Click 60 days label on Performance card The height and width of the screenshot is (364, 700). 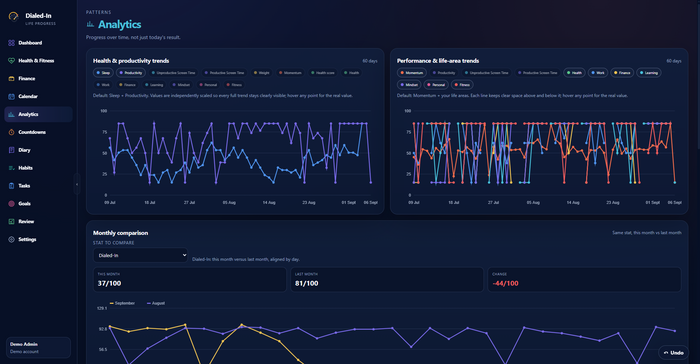coord(674,61)
